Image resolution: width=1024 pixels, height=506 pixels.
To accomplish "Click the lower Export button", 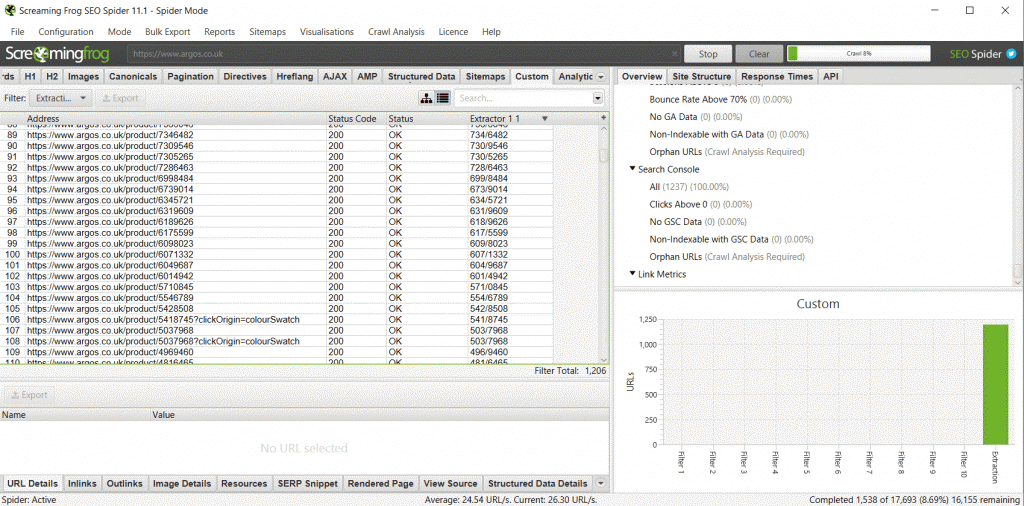I will [x=30, y=395].
